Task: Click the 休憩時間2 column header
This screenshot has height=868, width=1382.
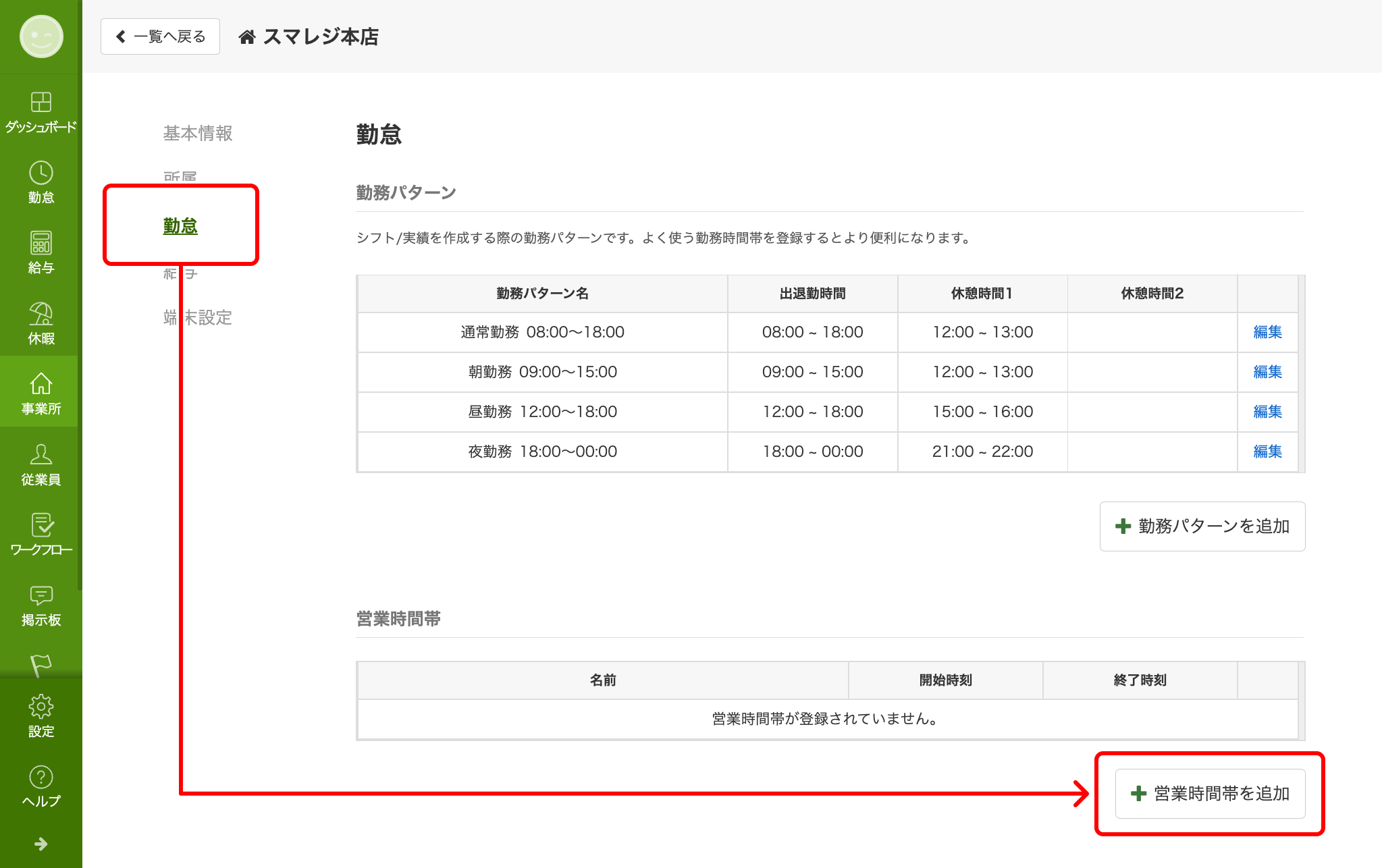Action: (1152, 294)
